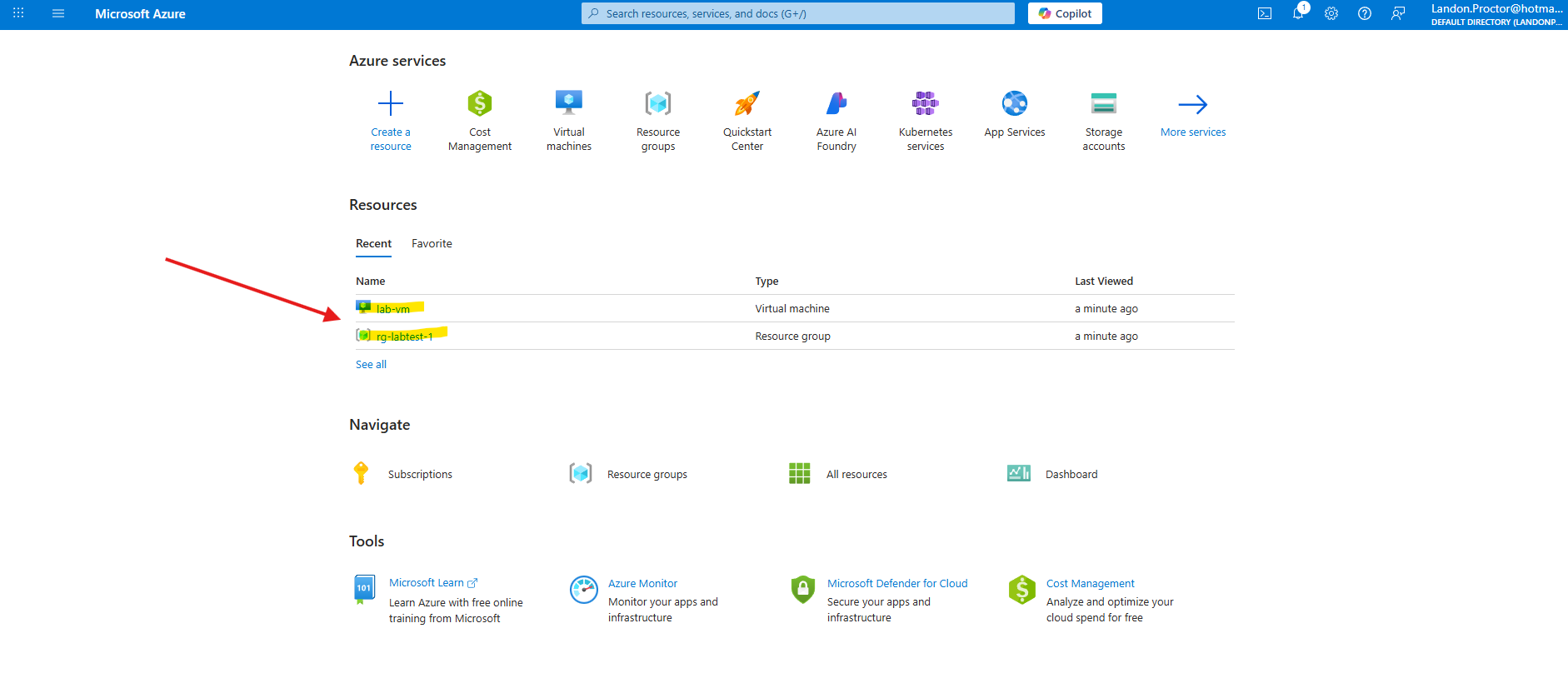Viewport: 1568px width, 678px height.
Task: Switch to the Favorite tab
Action: (x=432, y=244)
